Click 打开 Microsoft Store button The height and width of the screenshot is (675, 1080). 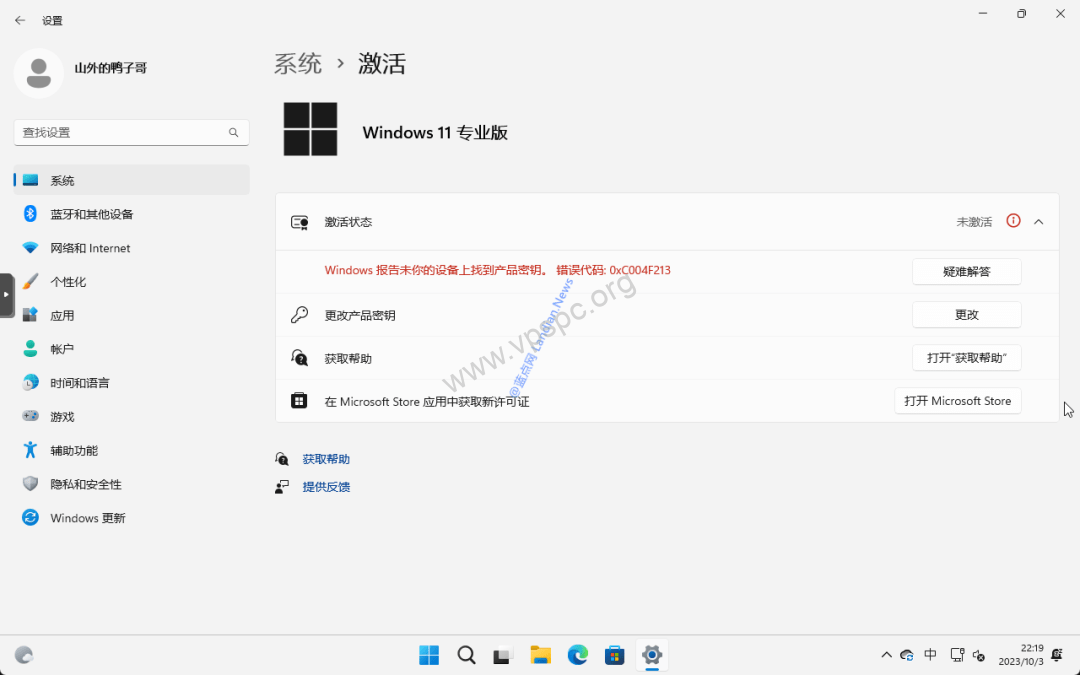(x=957, y=401)
